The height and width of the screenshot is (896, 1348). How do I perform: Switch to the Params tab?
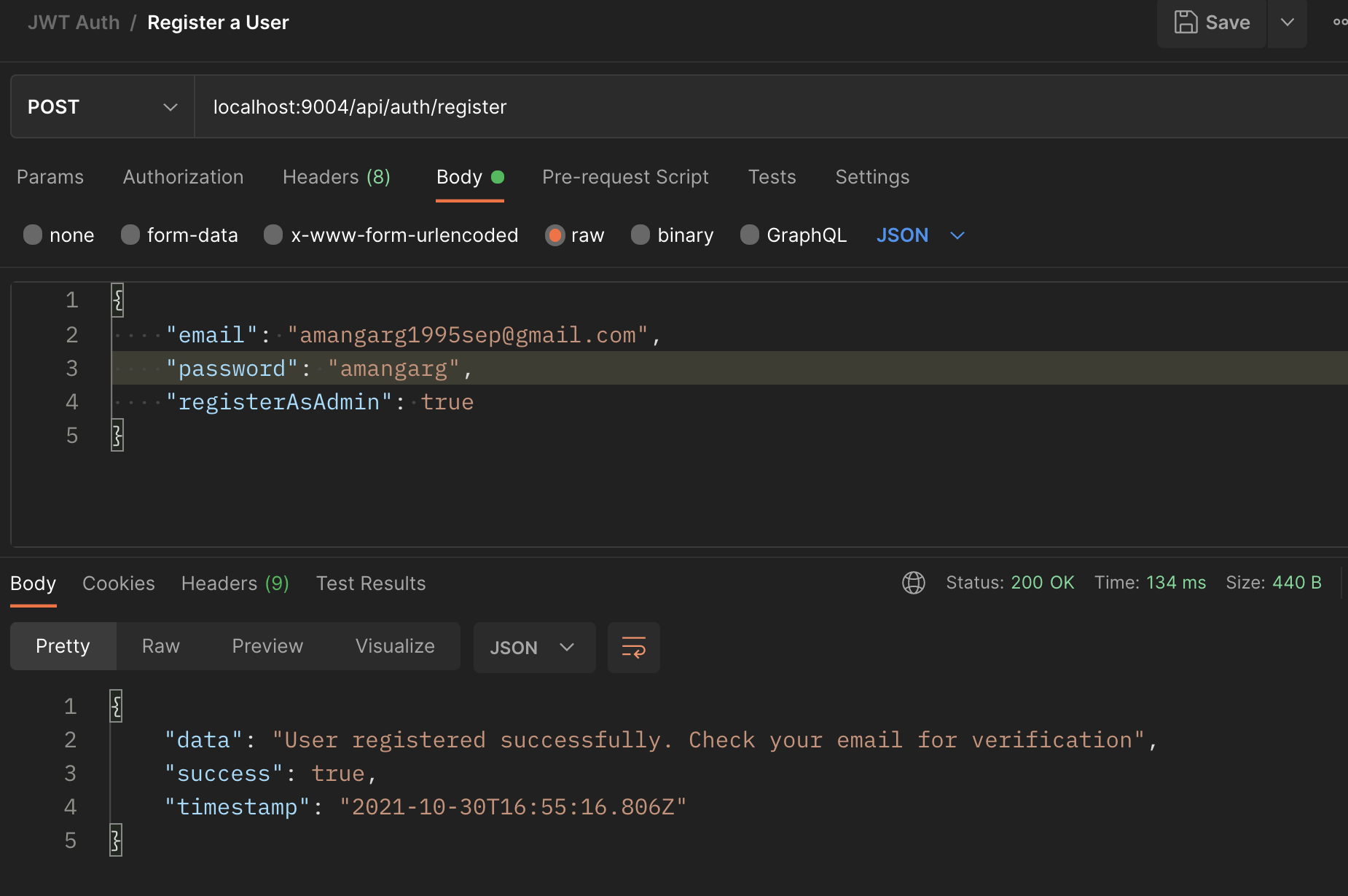click(x=50, y=177)
